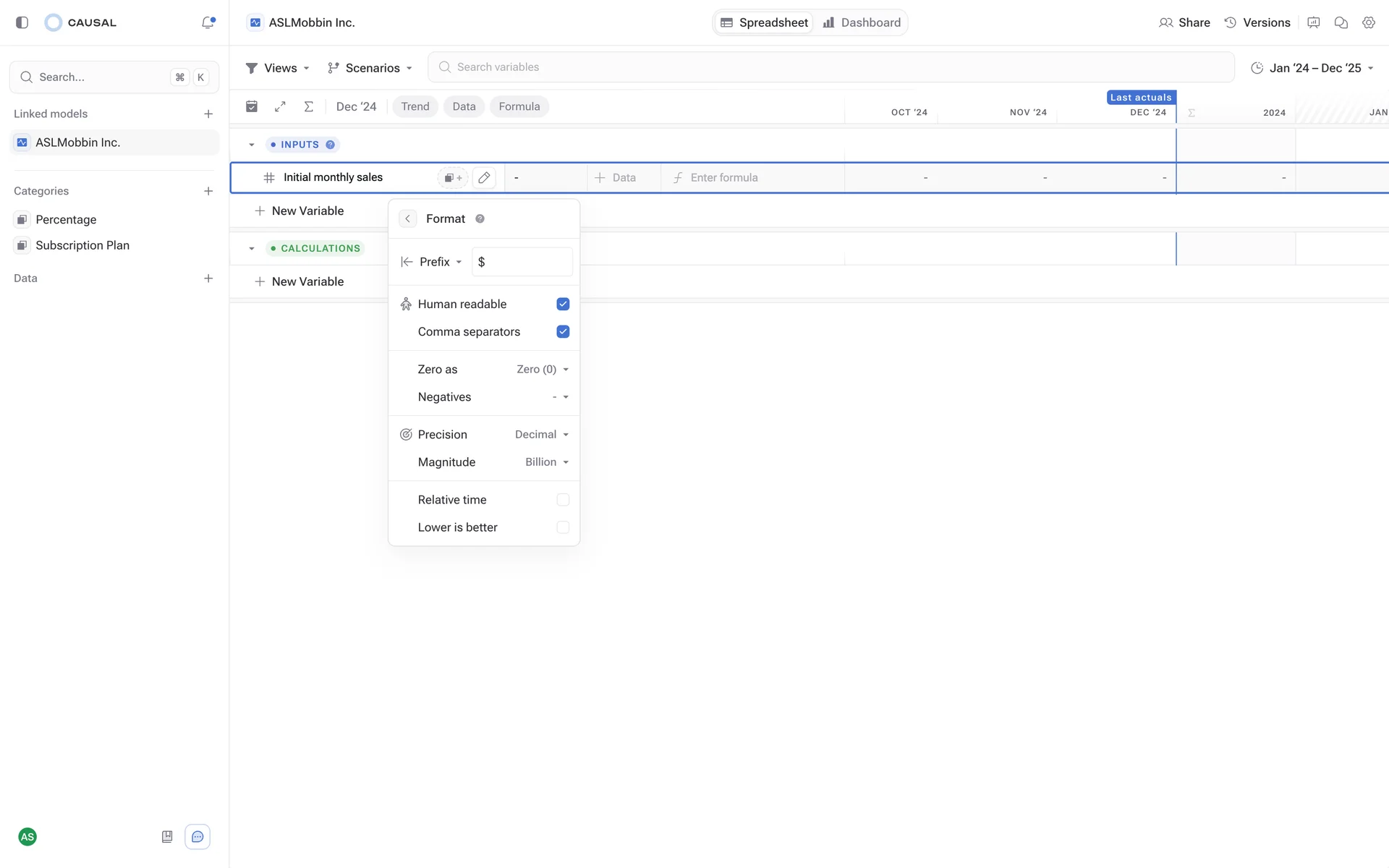The image size is (1389, 868).
Task: Click the Share button
Action: 1184,22
